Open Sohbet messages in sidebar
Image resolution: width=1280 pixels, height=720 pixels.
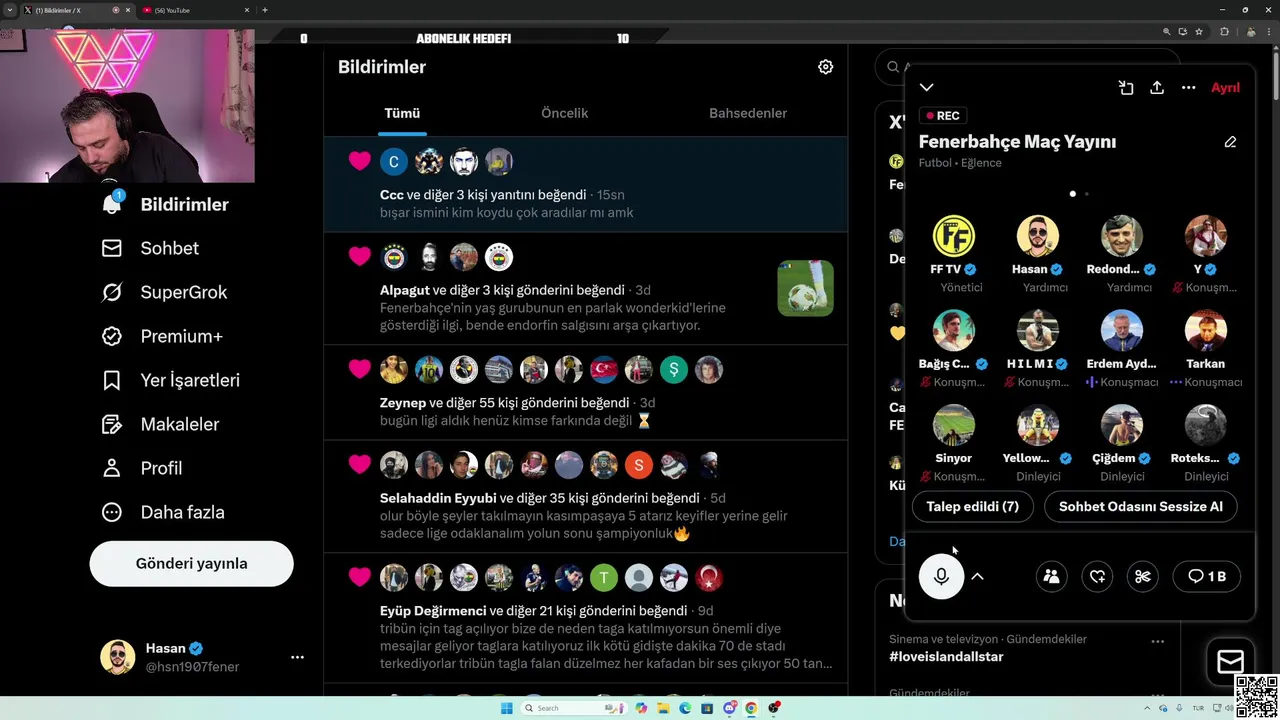pos(150,248)
